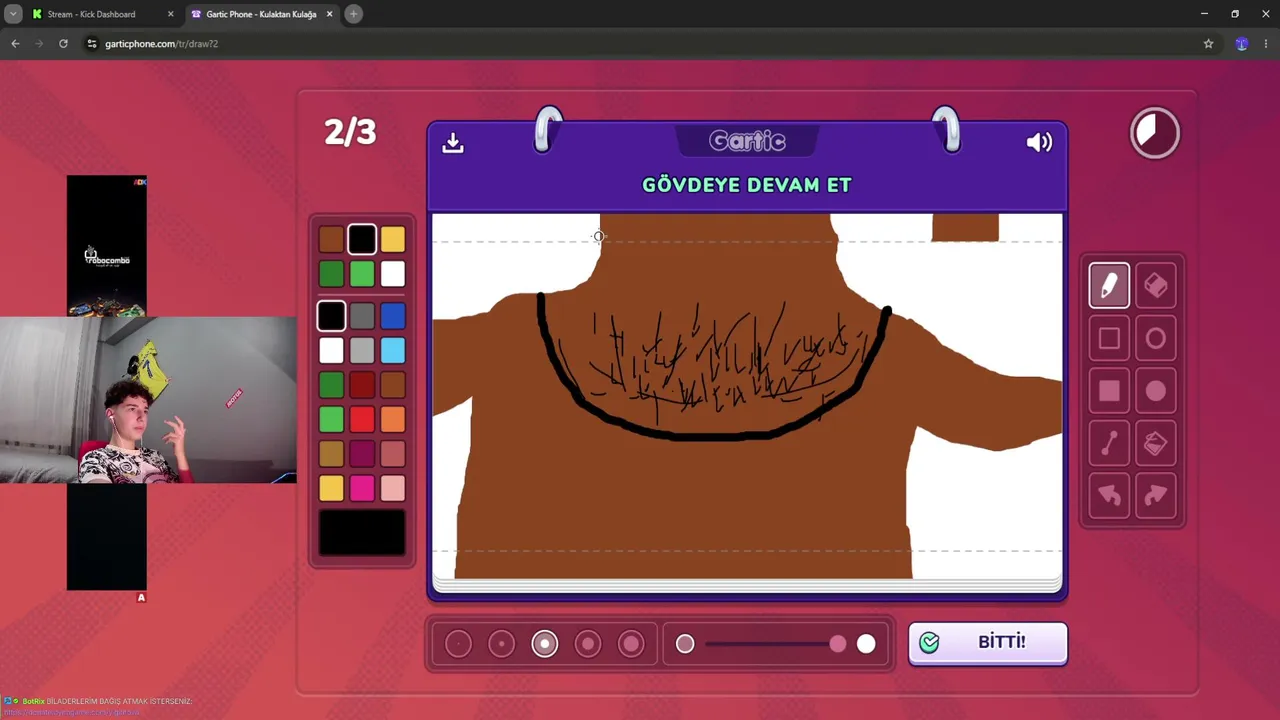Pick yellow from the recent colors row
Image resolution: width=1280 pixels, height=720 pixels.
click(393, 239)
